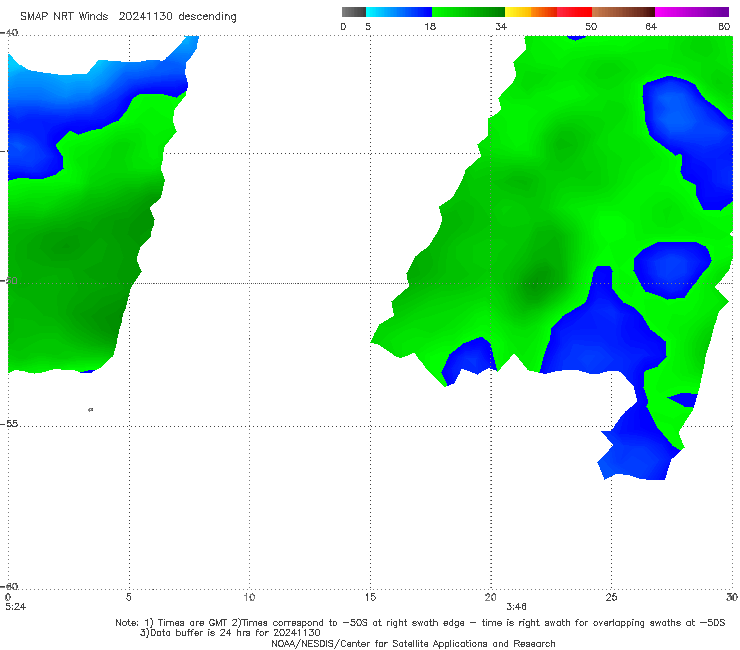
Task: Click the longitude label "30" on the bottom axis
Action: (732, 598)
